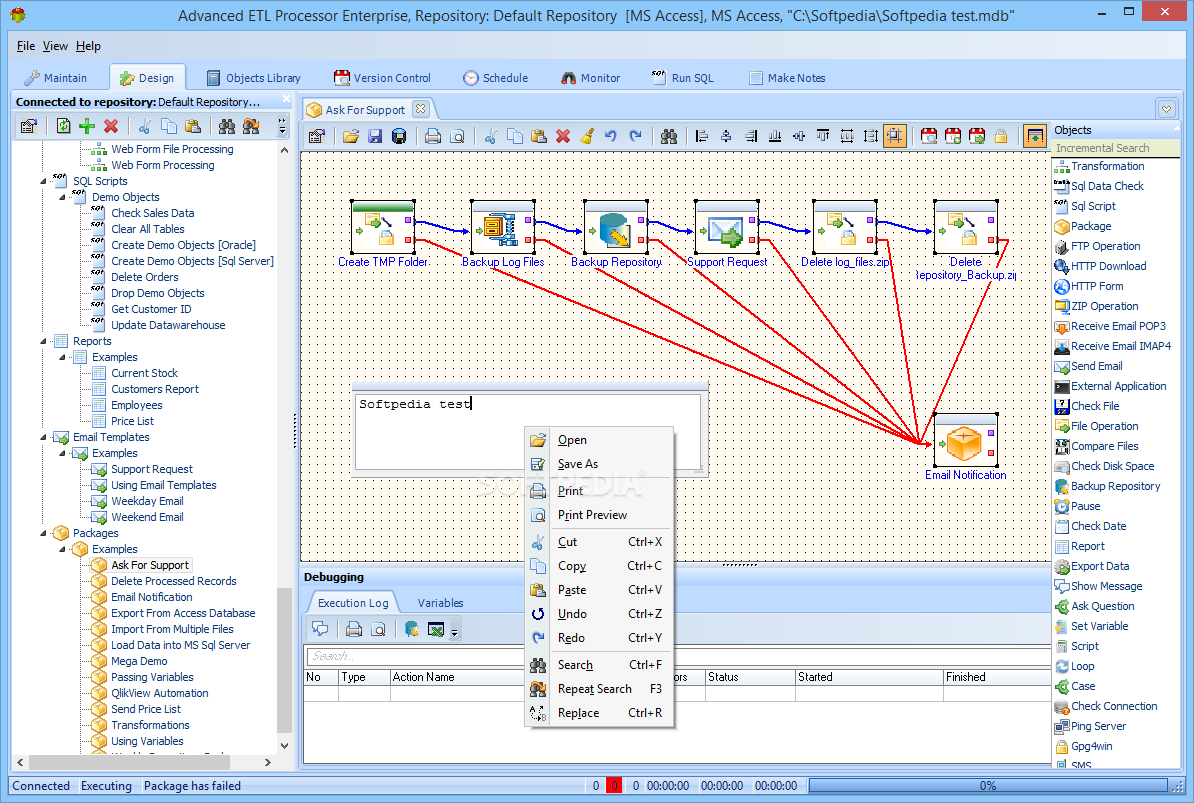
Task: Toggle the highlighted orange grid snap button
Action: coord(895,137)
